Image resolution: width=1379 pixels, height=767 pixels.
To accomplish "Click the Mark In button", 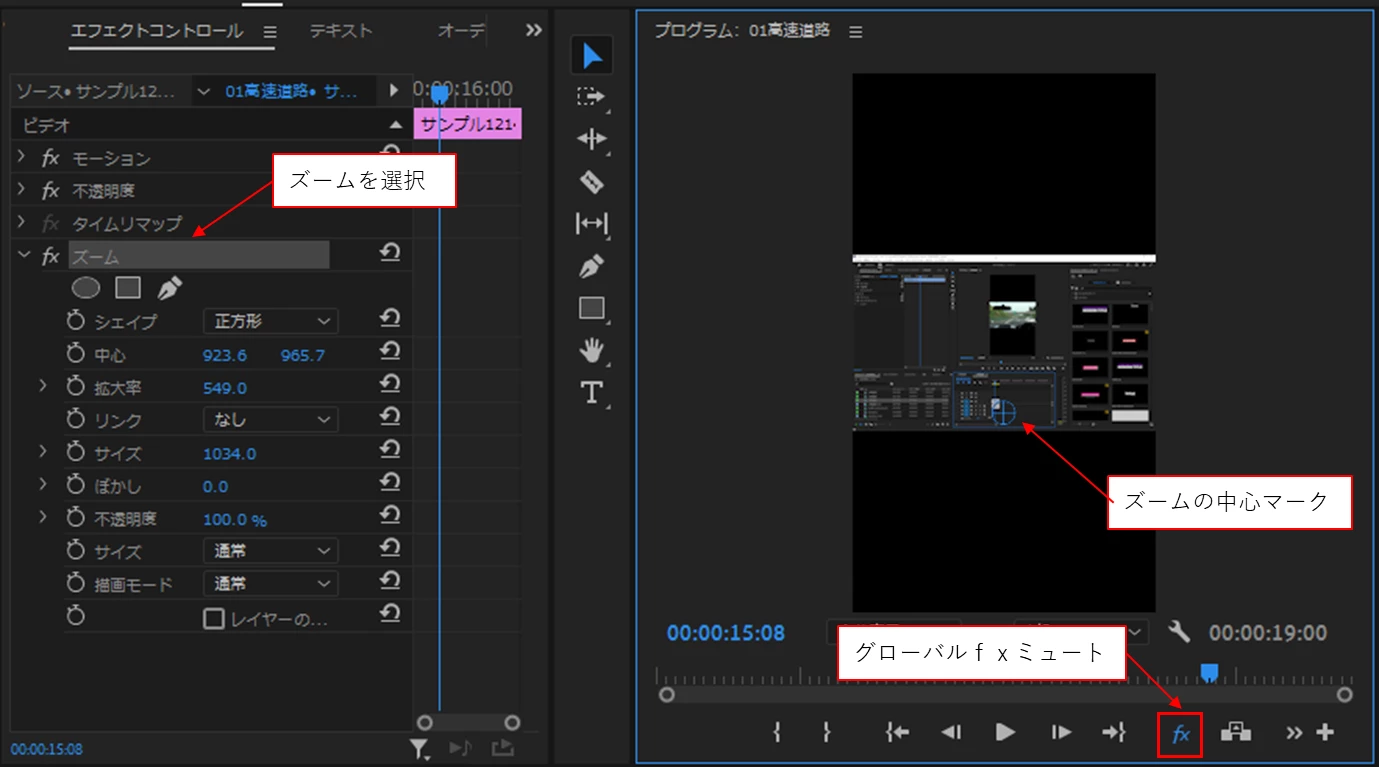I will click(x=776, y=732).
